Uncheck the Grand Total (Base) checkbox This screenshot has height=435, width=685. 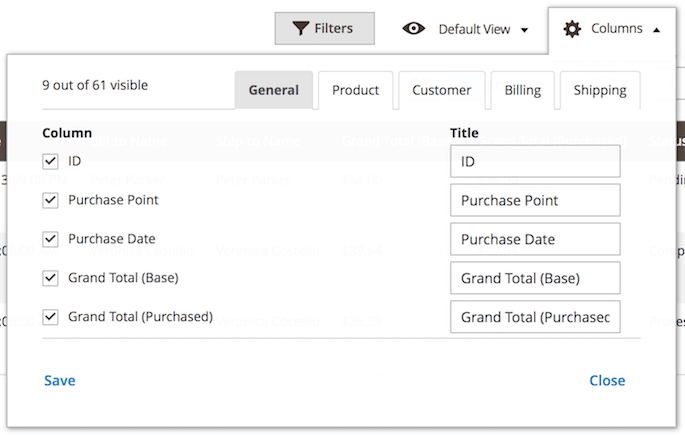coord(51,278)
